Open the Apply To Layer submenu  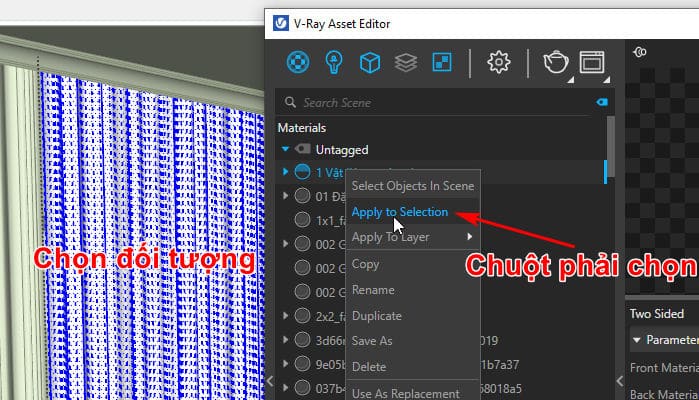pos(412,237)
